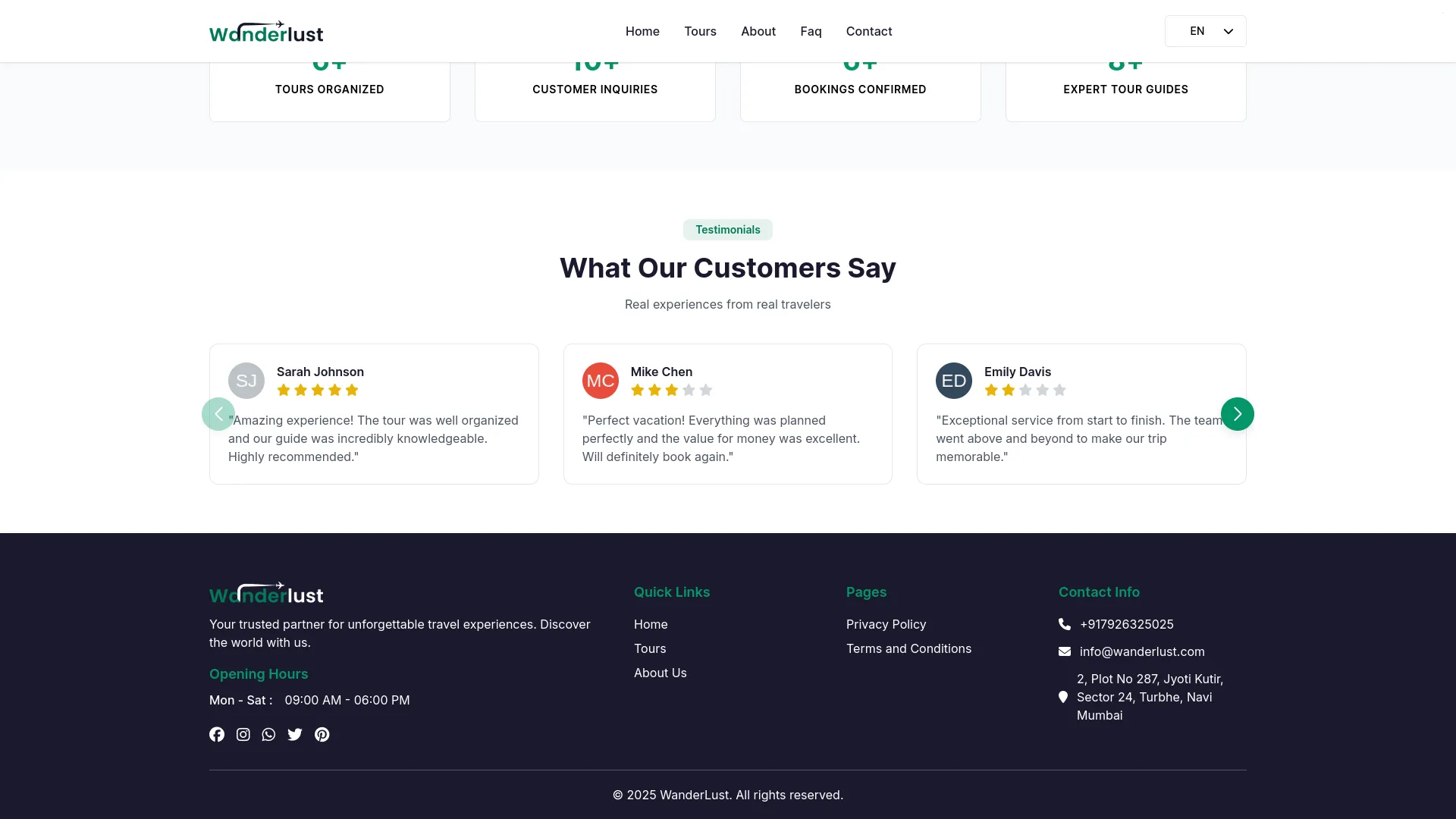Click the next testimonial arrow button

click(x=1237, y=414)
